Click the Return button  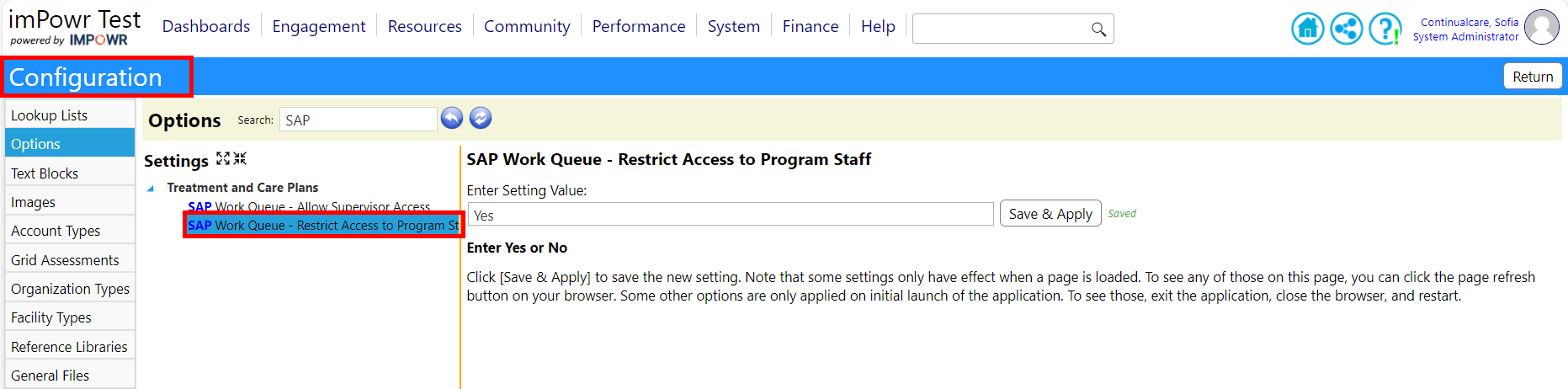[1533, 77]
